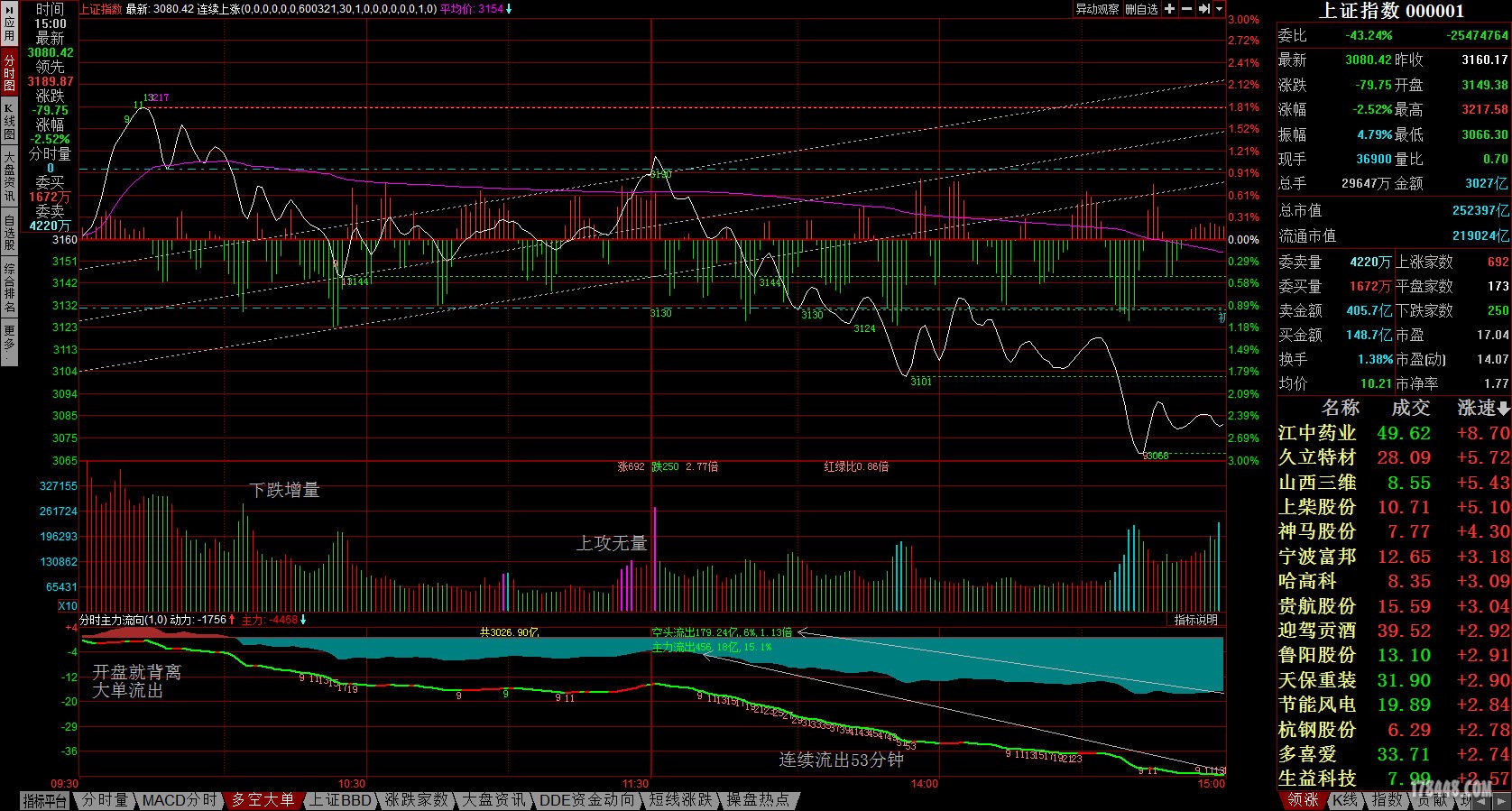Open 异动观察 from the chart top bar
The image size is (1512, 811).
click(x=1097, y=9)
